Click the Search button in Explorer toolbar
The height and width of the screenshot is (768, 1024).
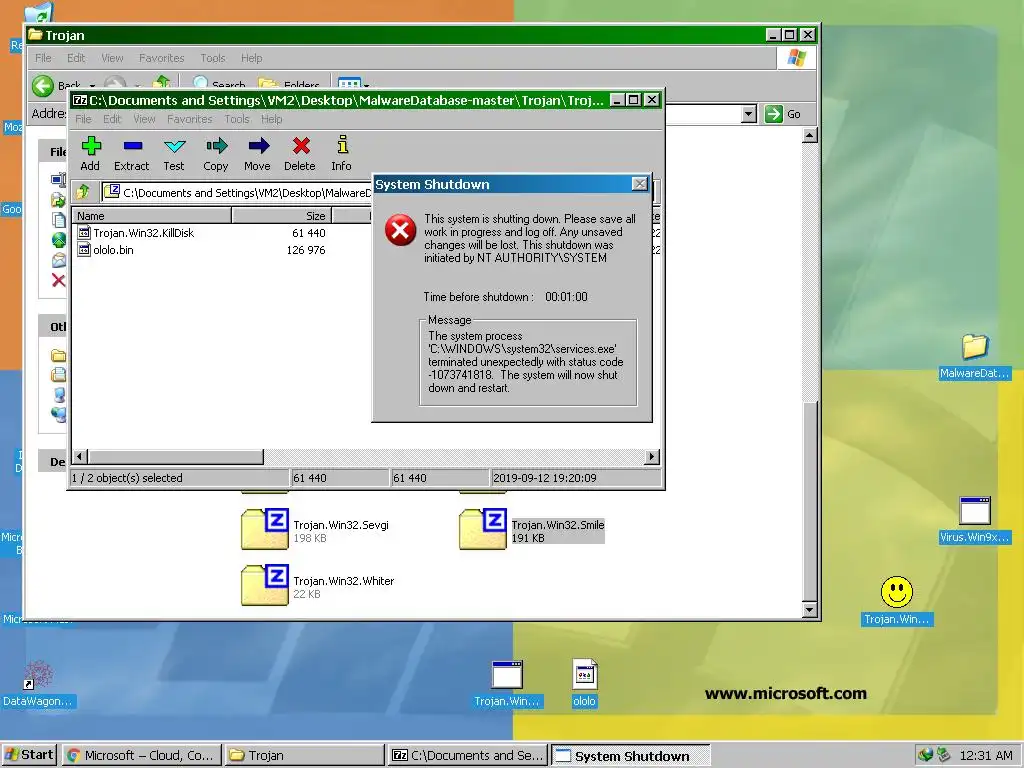[x=219, y=84]
